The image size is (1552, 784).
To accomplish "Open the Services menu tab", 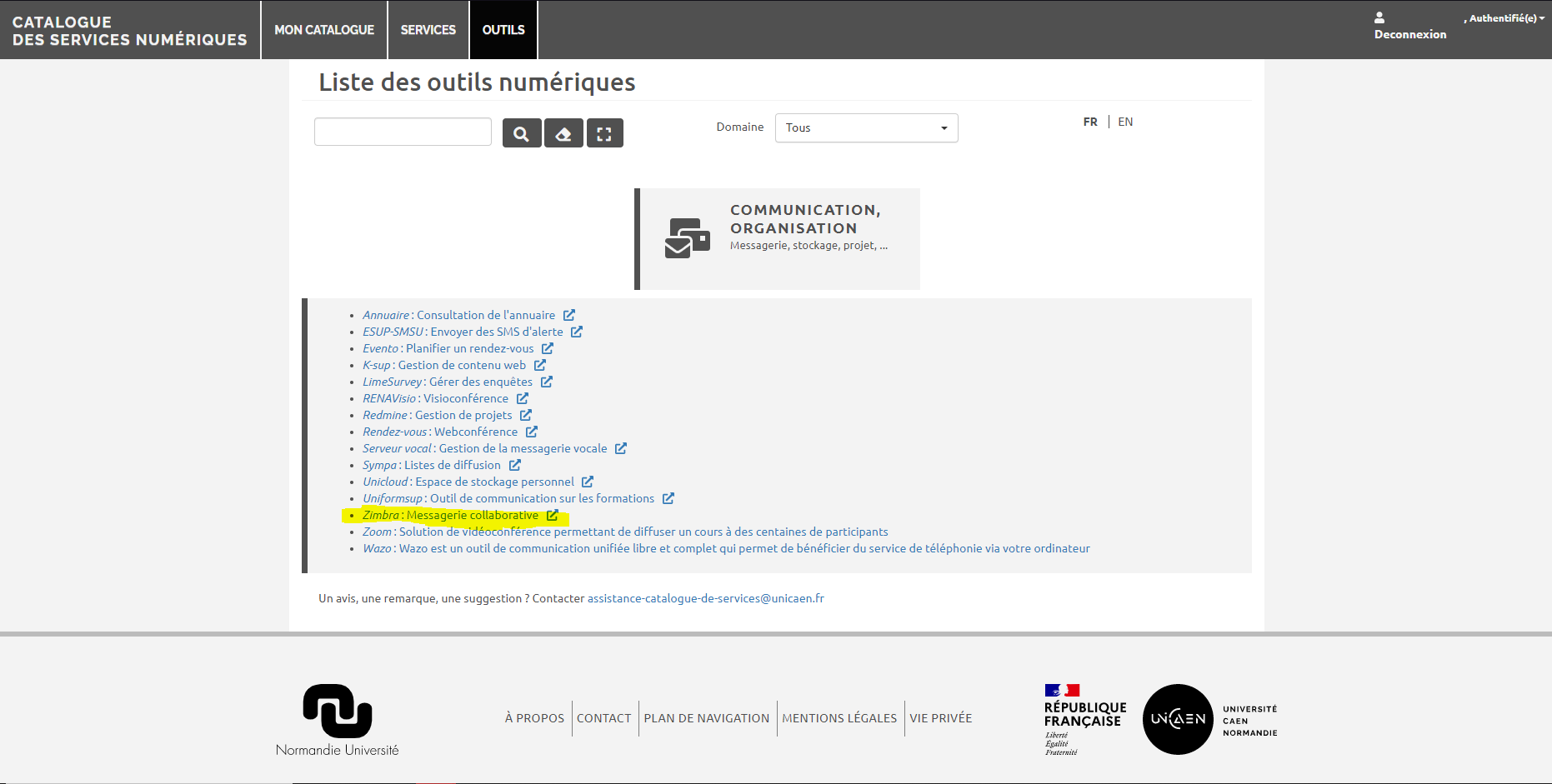I will click(428, 30).
